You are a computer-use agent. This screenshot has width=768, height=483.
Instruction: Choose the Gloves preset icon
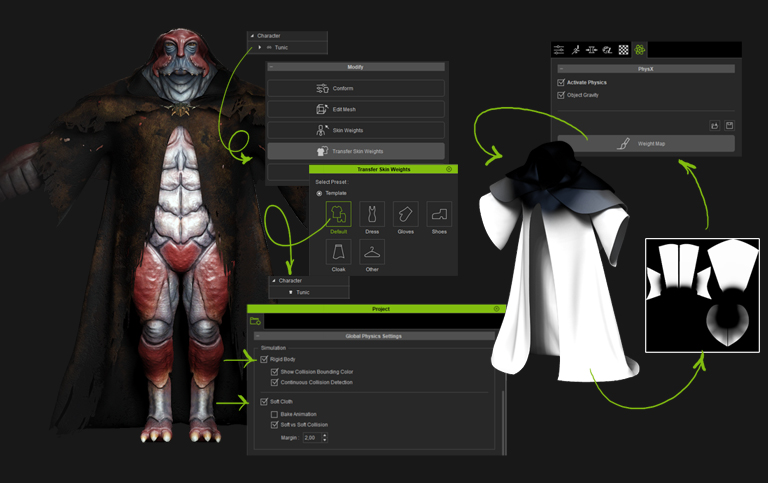406,214
